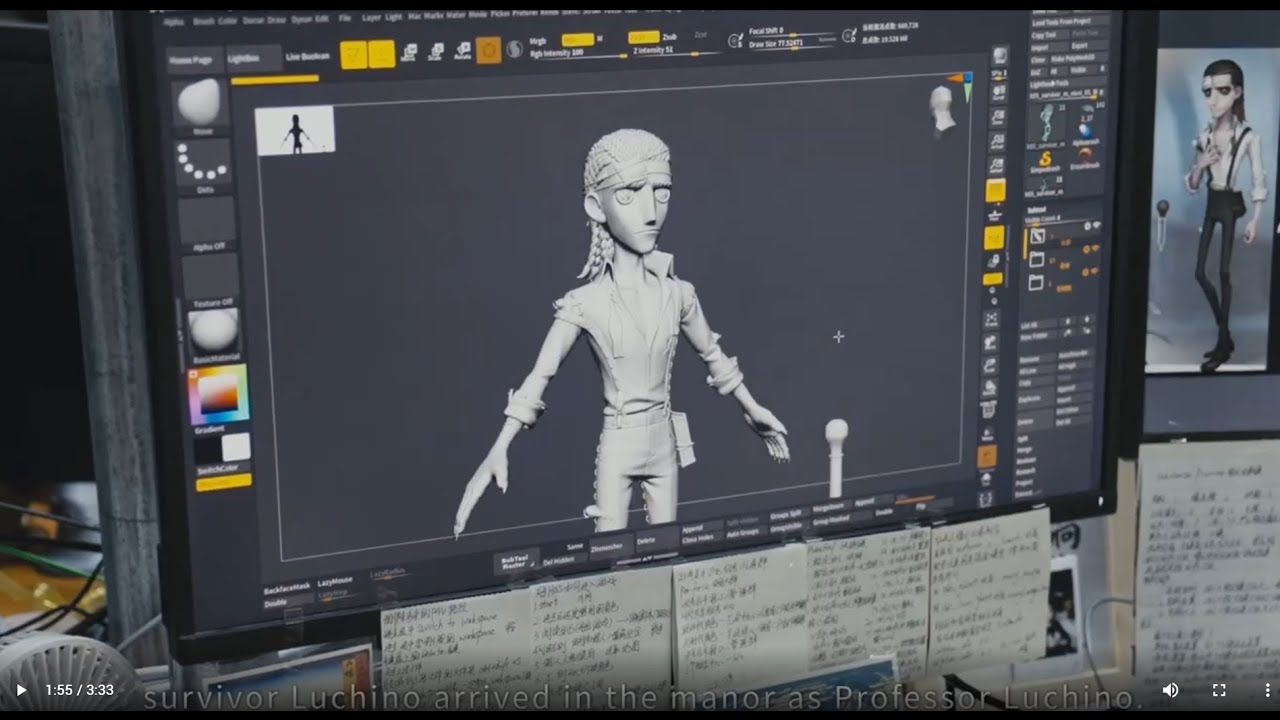Select the Scale transform tool icon
The width and height of the screenshot is (1280, 720).
[435, 52]
